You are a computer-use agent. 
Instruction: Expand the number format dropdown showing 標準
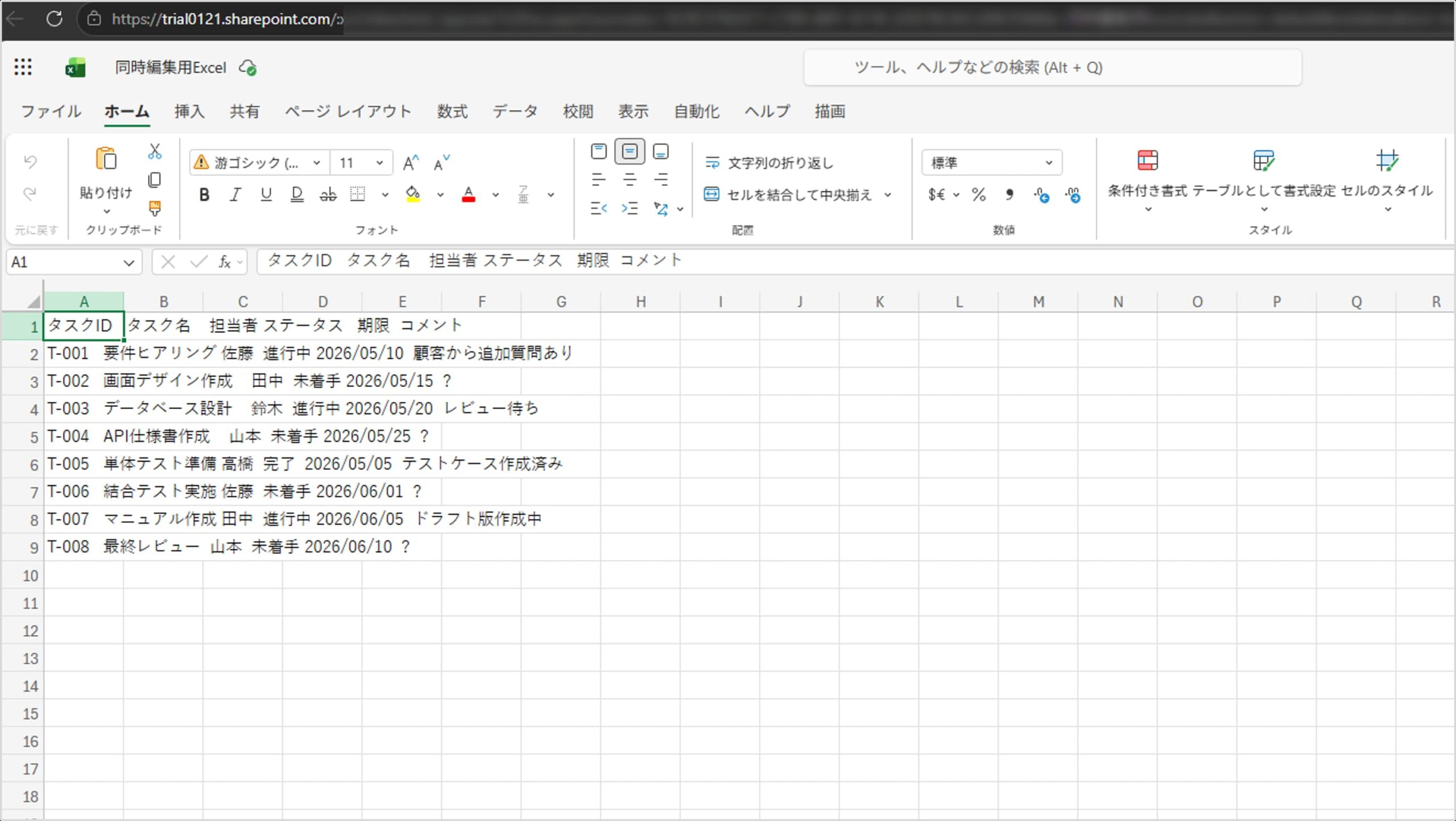(1048, 163)
